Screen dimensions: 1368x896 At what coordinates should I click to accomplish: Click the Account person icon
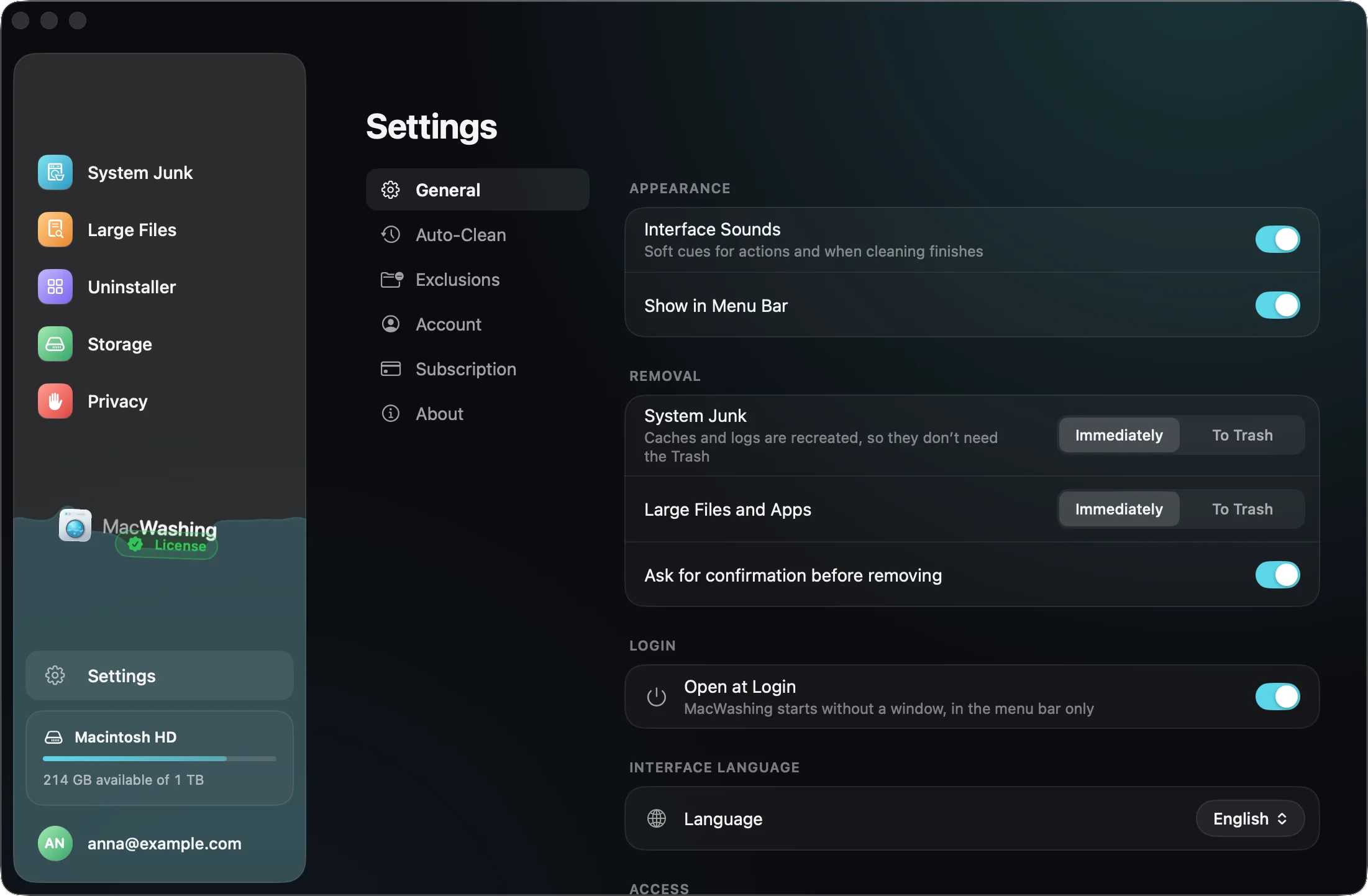(x=390, y=324)
